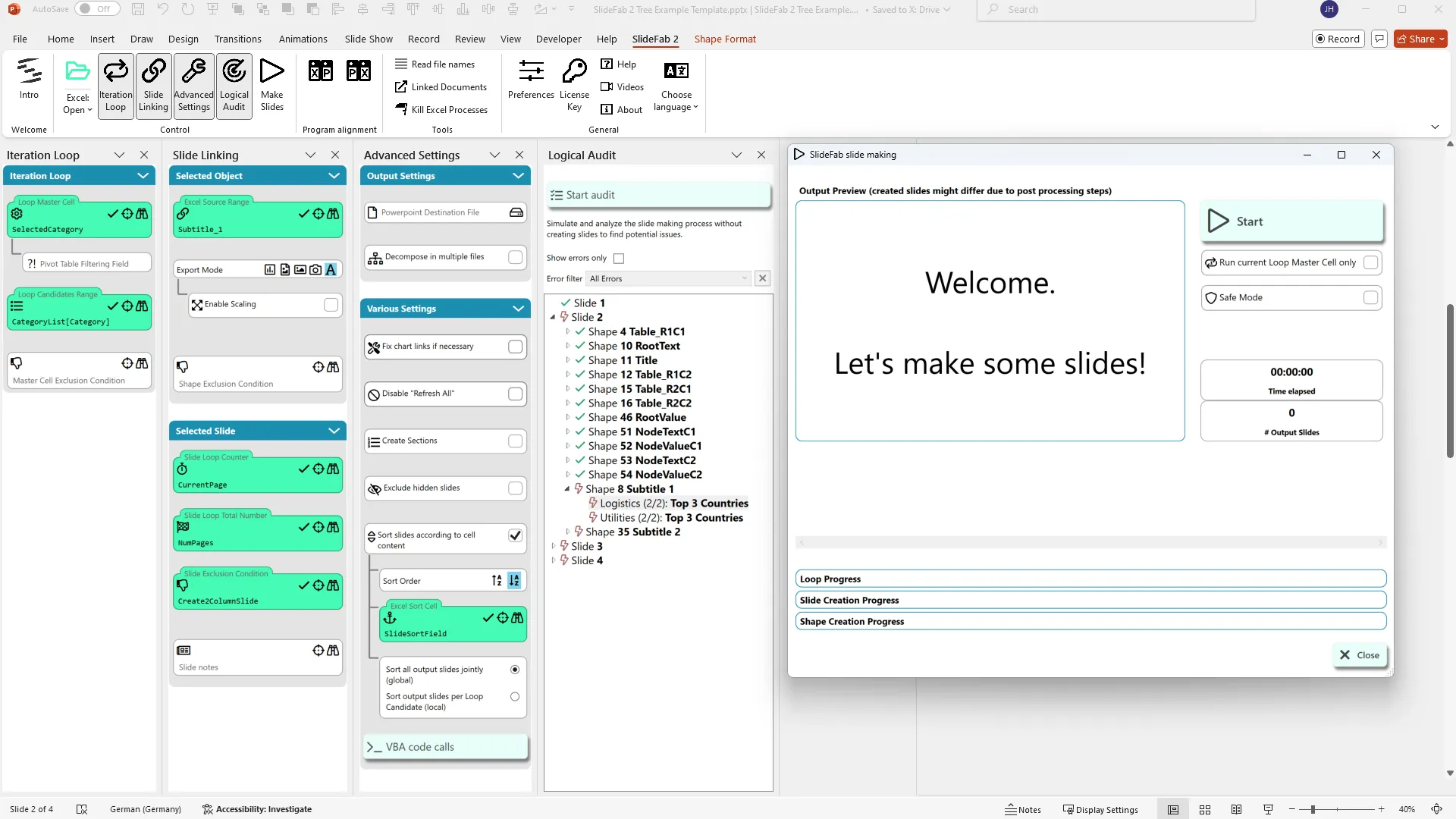Click the Make Slides play icon
This screenshot has width=1456, height=819.
pos(271,71)
